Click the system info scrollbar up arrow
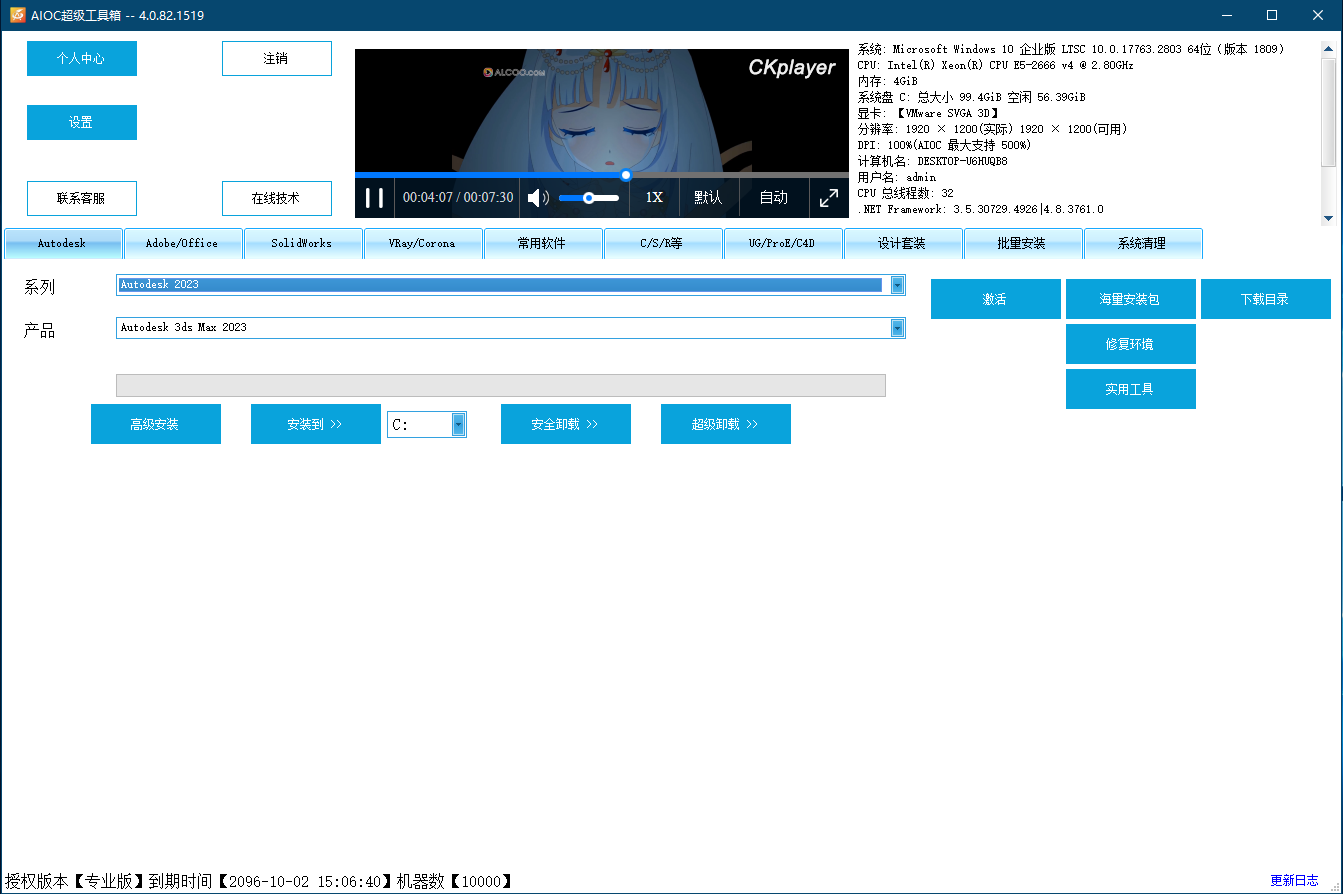Screen dimensions: 1343x894 point(1328,48)
